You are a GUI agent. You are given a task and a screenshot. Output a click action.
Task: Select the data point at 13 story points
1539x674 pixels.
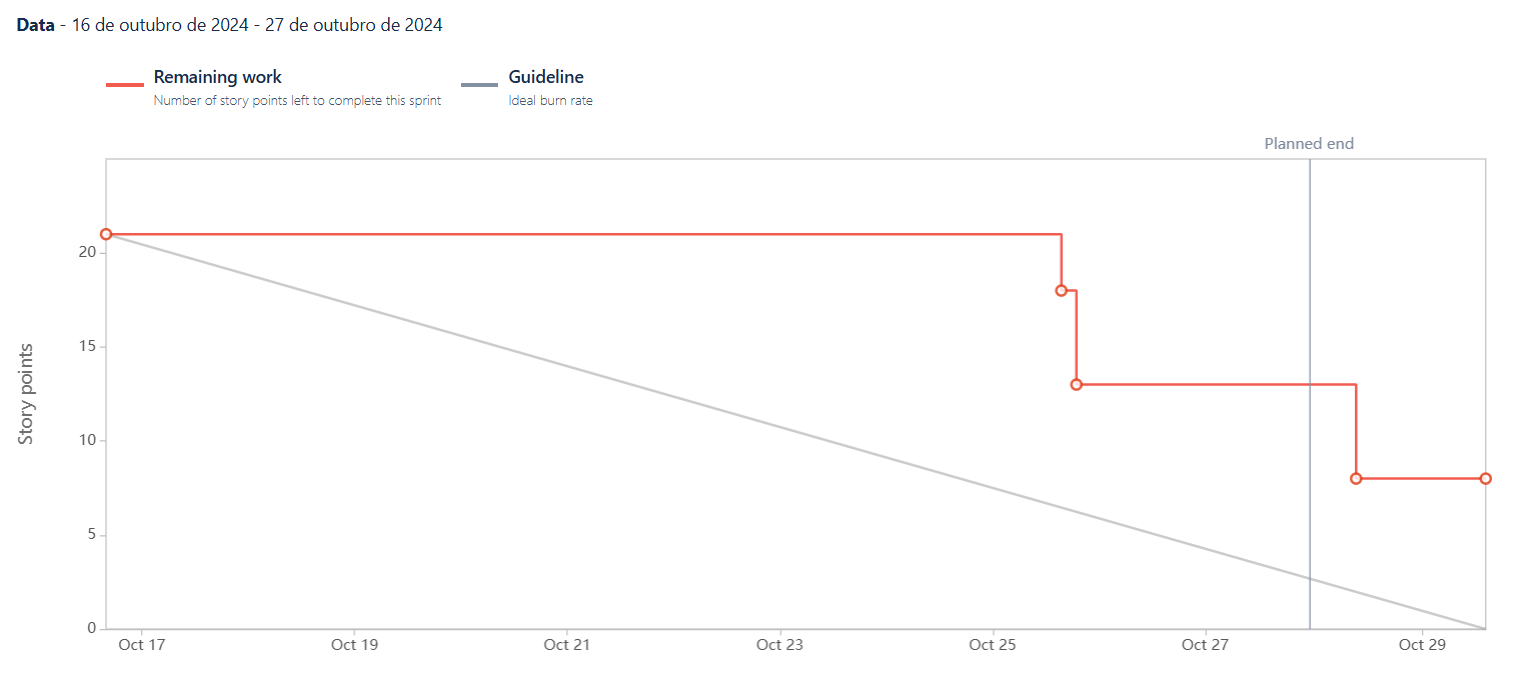(1076, 384)
